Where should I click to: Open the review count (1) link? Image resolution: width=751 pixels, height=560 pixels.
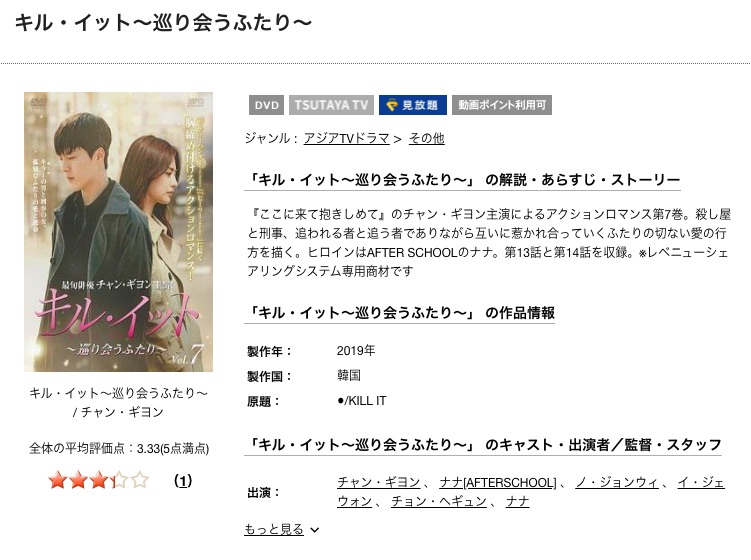(x=183, y=480)
